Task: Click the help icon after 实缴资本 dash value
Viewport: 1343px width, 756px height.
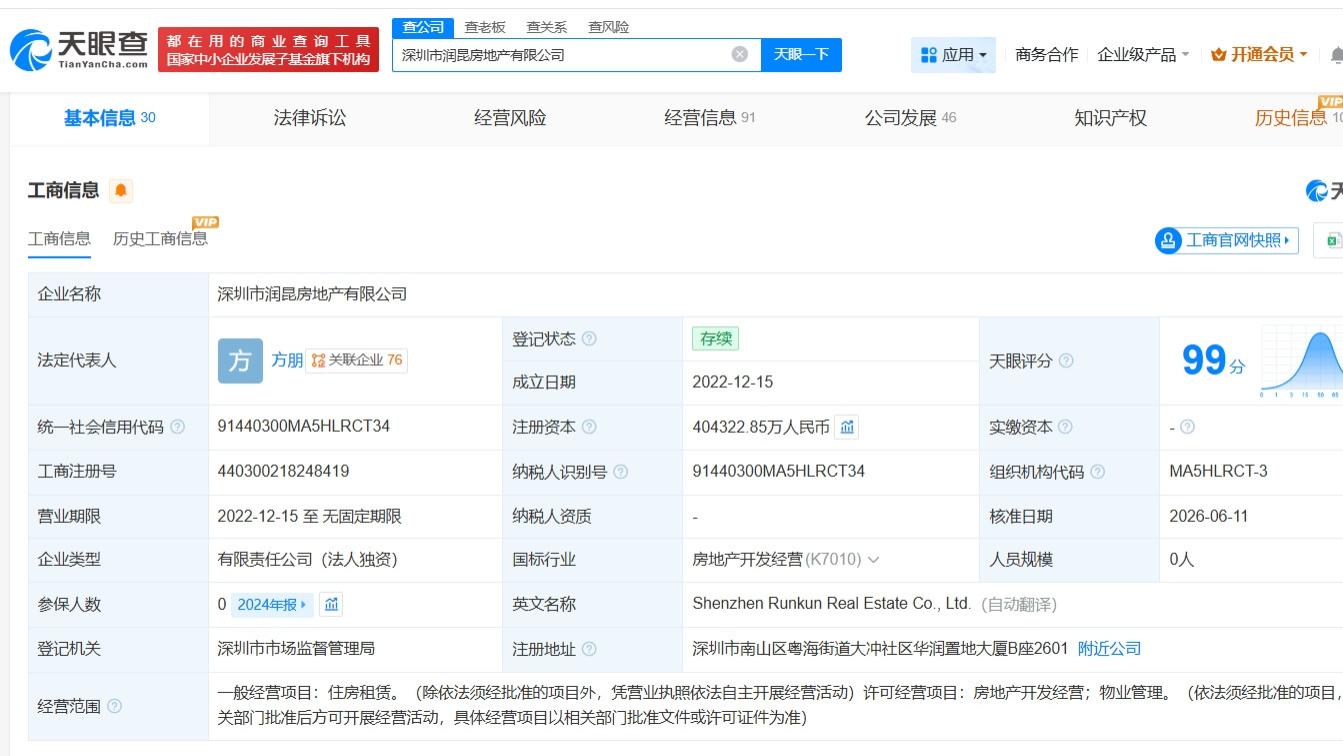Action: pyautogui.click(x=1187, y=427)
